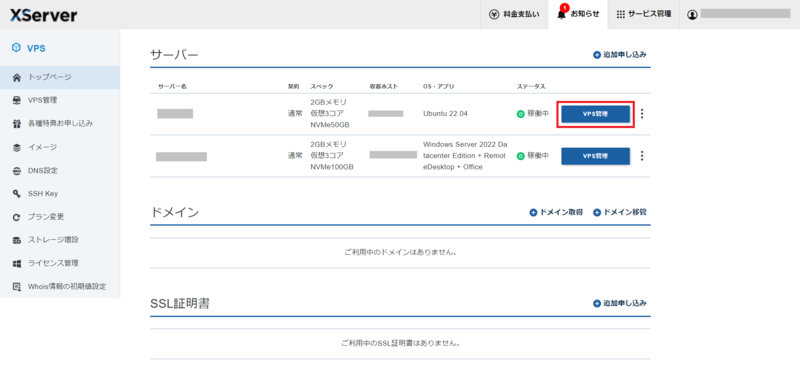Select VPS heading in sidebar
Image resolution: width=800 pixels, height=377 pixels.
click(x=36, y=48)
